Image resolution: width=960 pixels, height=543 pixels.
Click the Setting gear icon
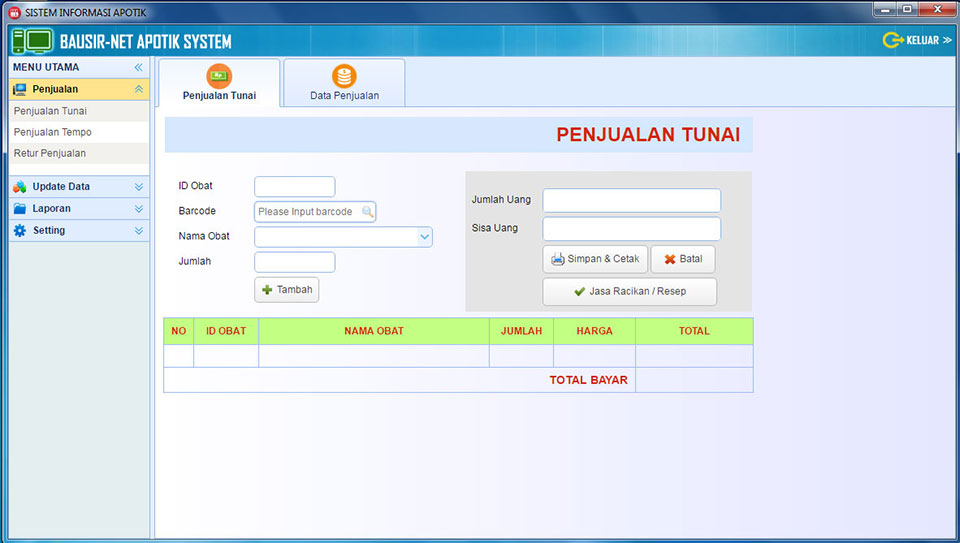tap(20, 231)
